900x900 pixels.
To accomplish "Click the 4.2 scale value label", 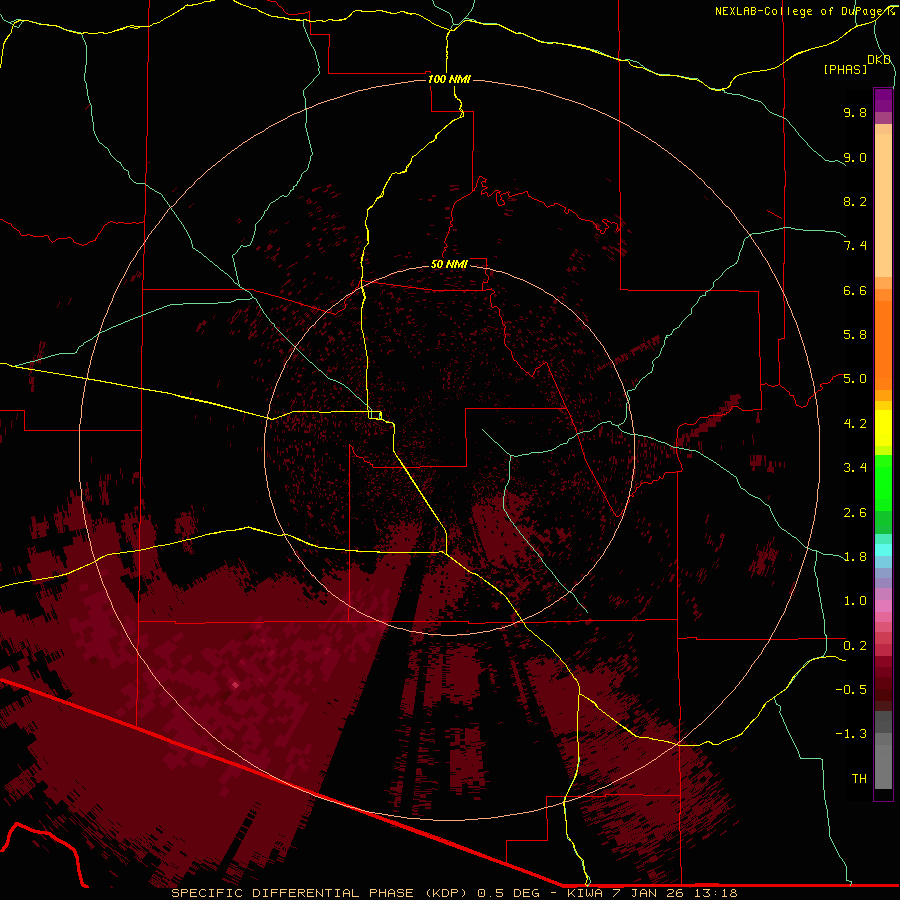I will pyautogui.click(x=855, y=424).
